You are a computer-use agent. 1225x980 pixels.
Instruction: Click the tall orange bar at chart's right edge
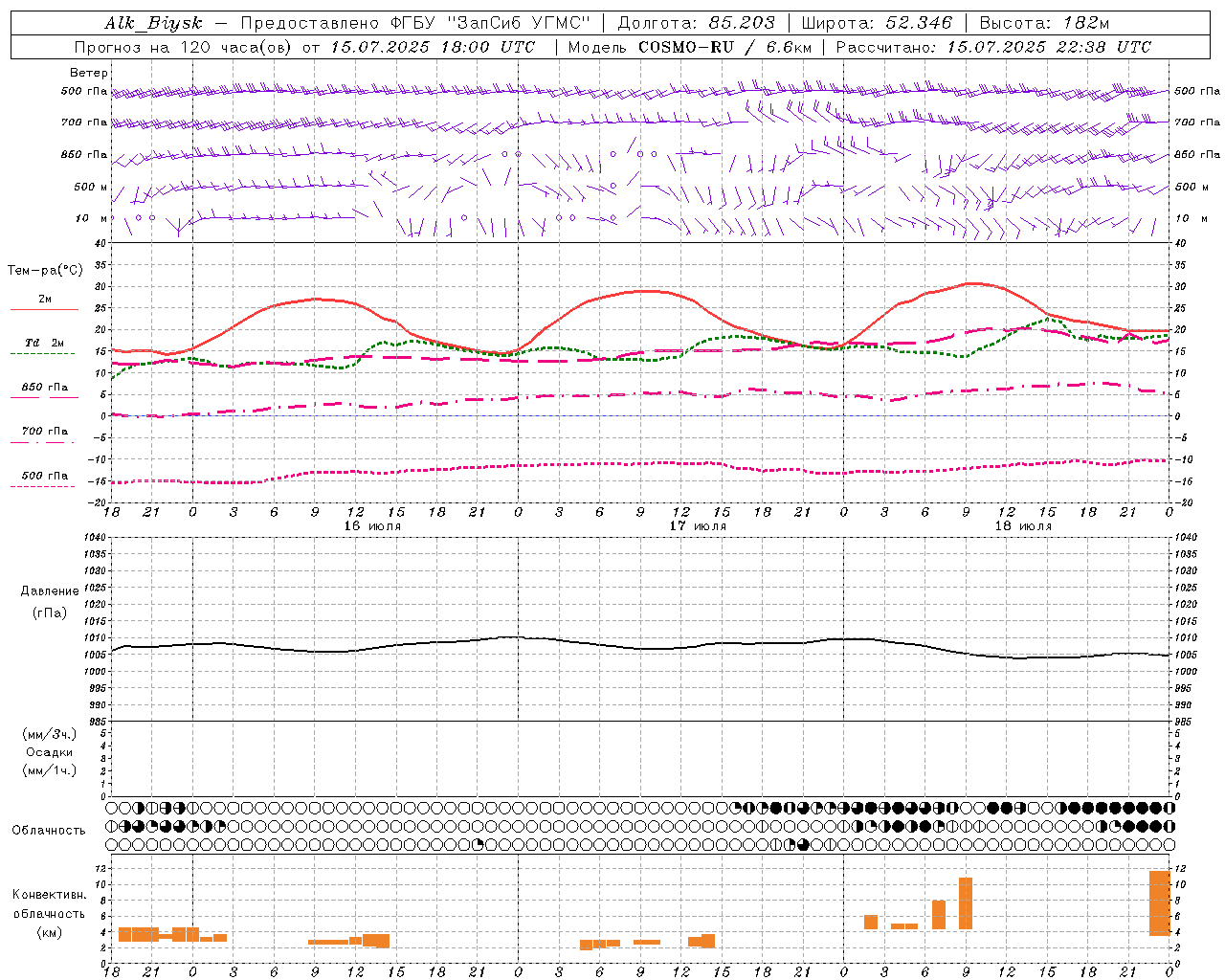[1159, 903]
